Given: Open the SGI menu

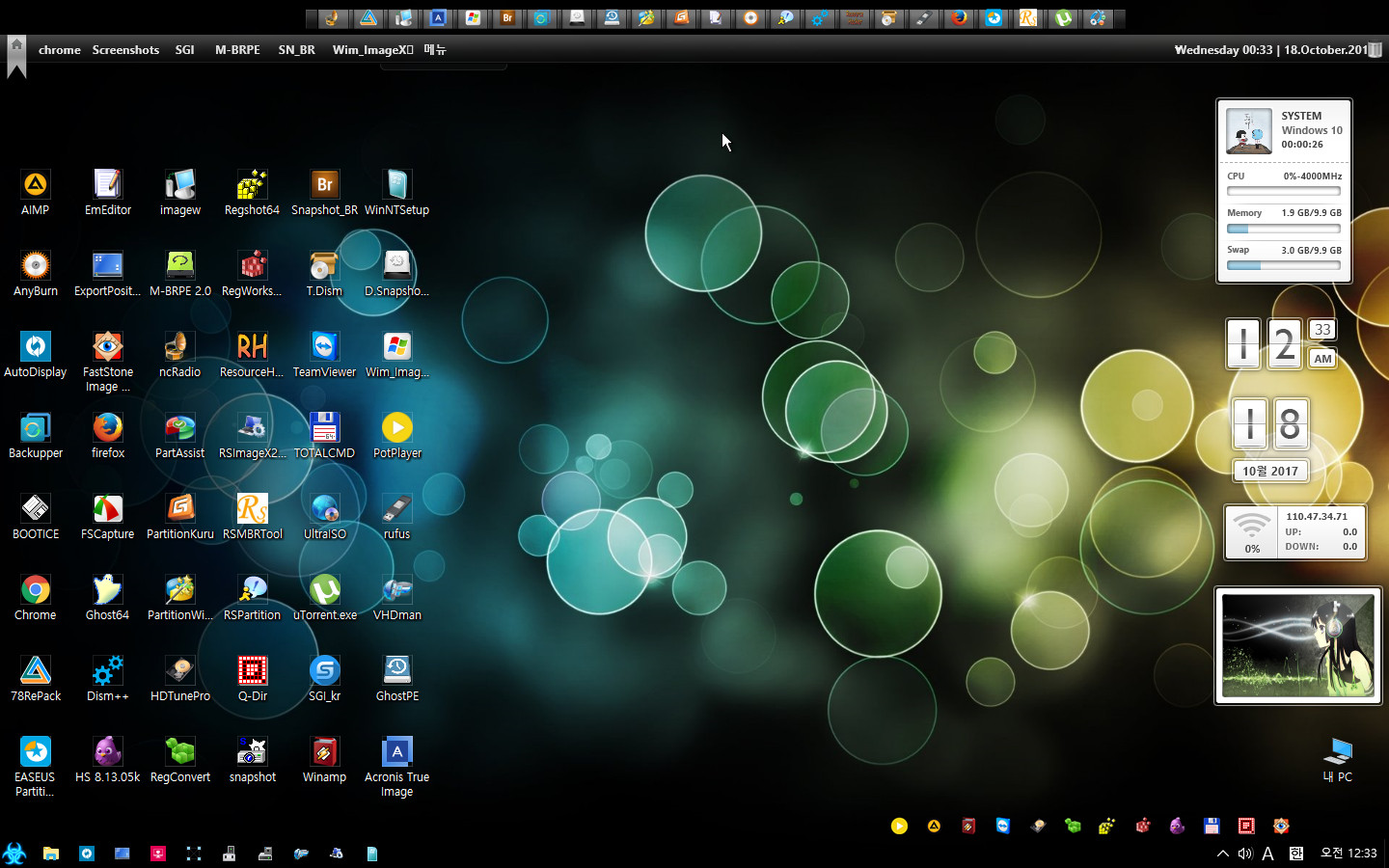Looking at the screenshot, I should 185,50.
